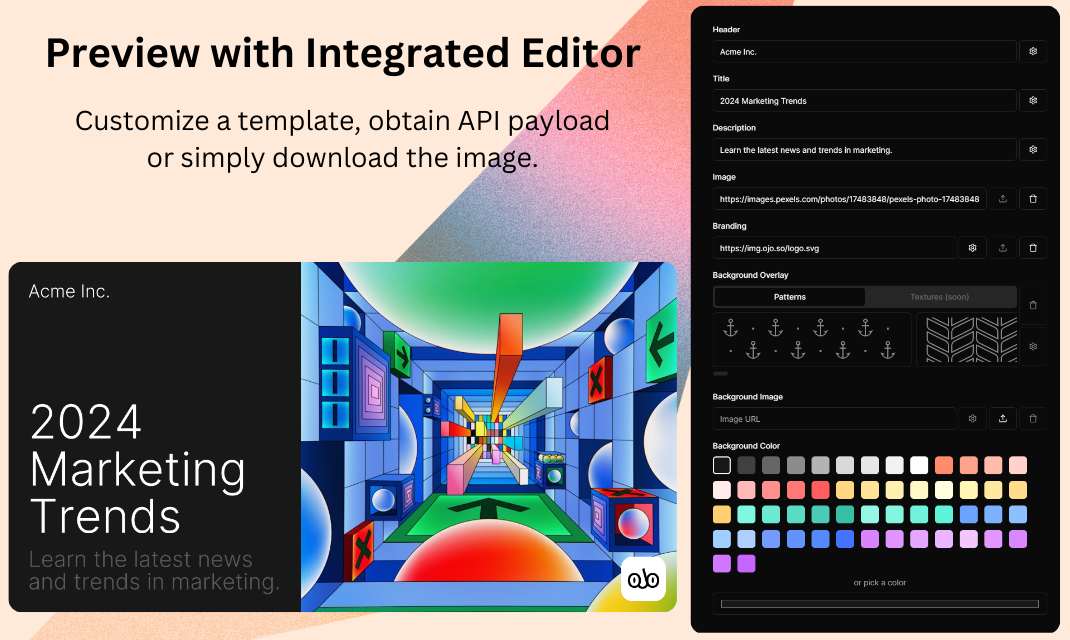
Task: Click the Header input containing Acme Inc.
Action: coord(865,52)
